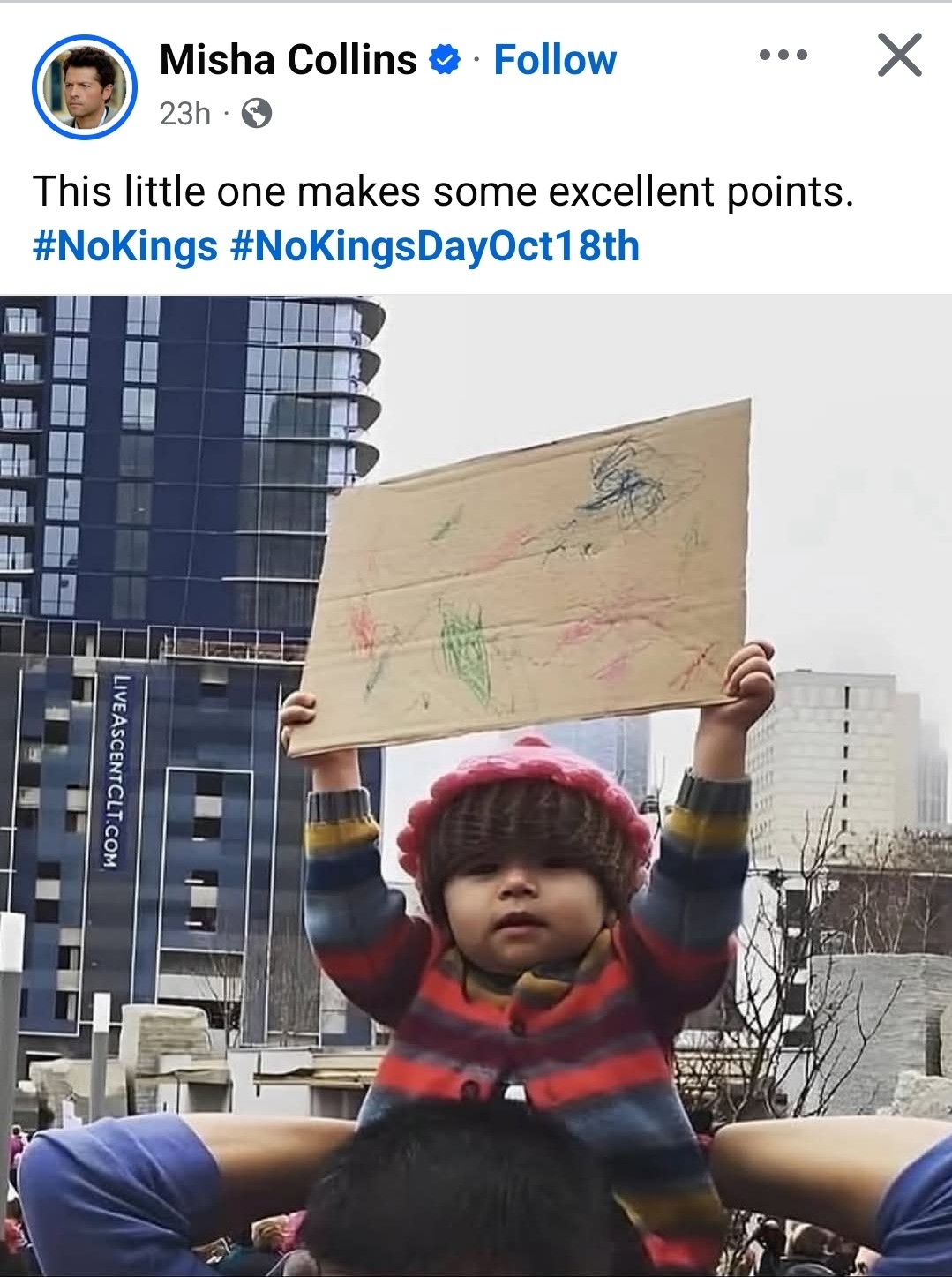Click the LiveAscentCLT.com banner in photo
This screenshot has height=1277, width=952.
pos(120,771)
